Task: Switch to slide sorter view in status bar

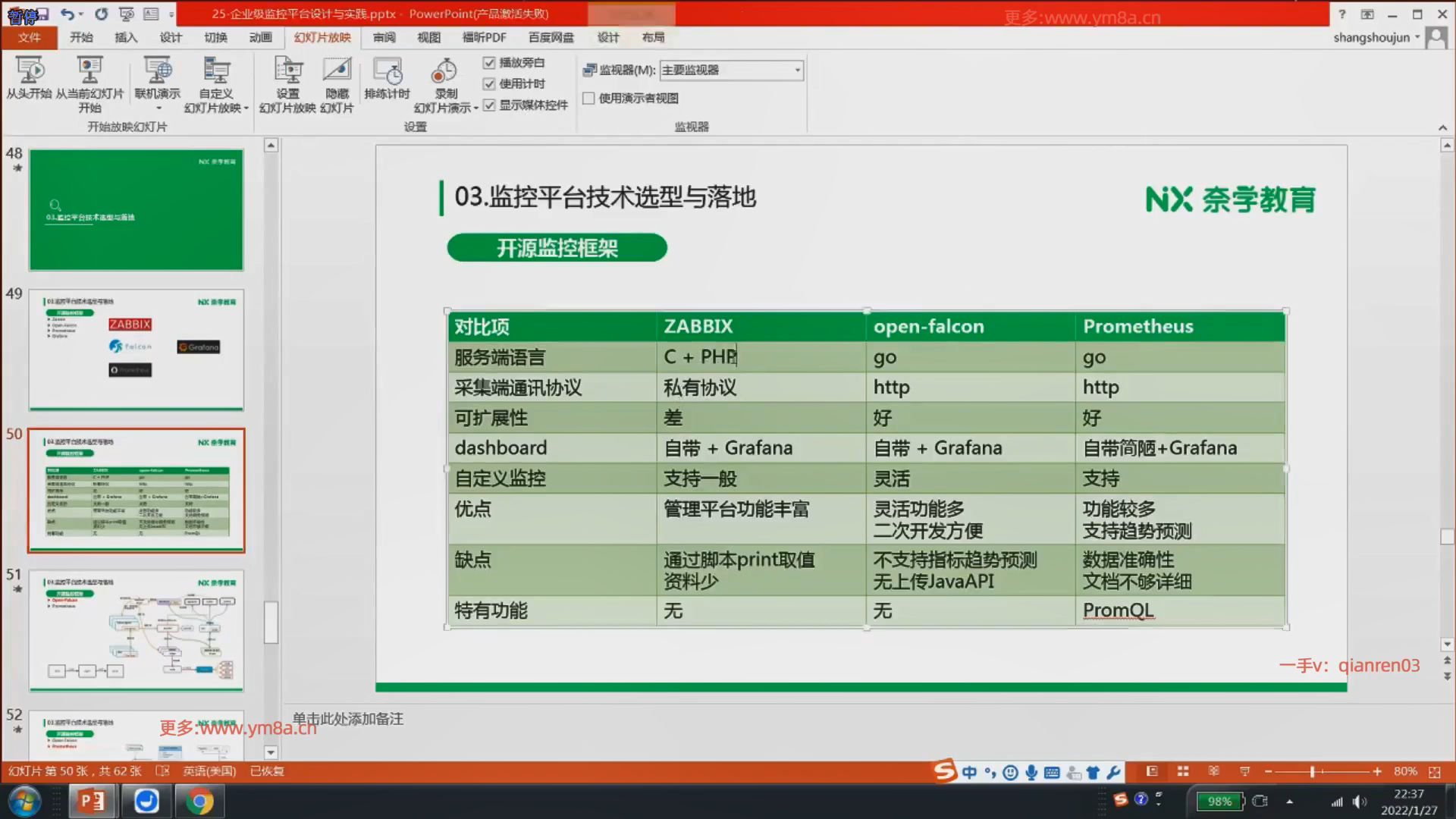Action: (x=1182, y=771)
